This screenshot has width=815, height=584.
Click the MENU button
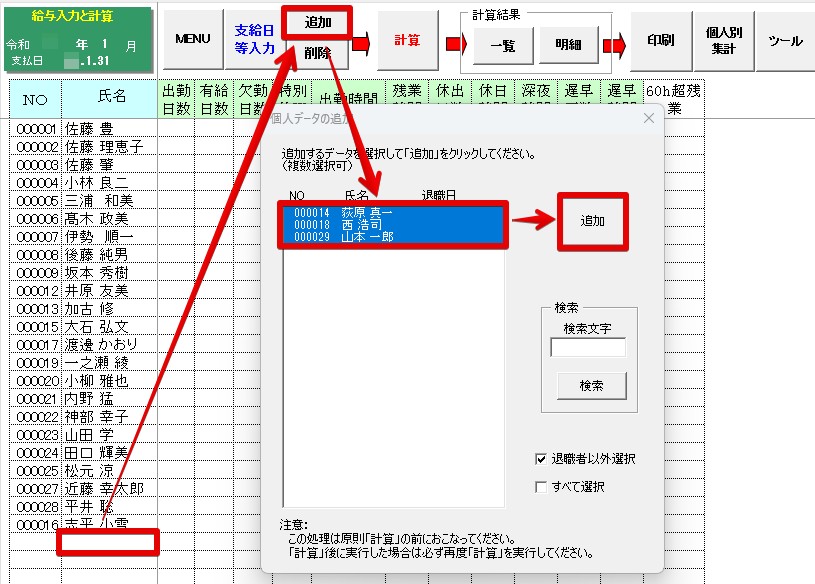pyautogui.click(x=192, y=39)
